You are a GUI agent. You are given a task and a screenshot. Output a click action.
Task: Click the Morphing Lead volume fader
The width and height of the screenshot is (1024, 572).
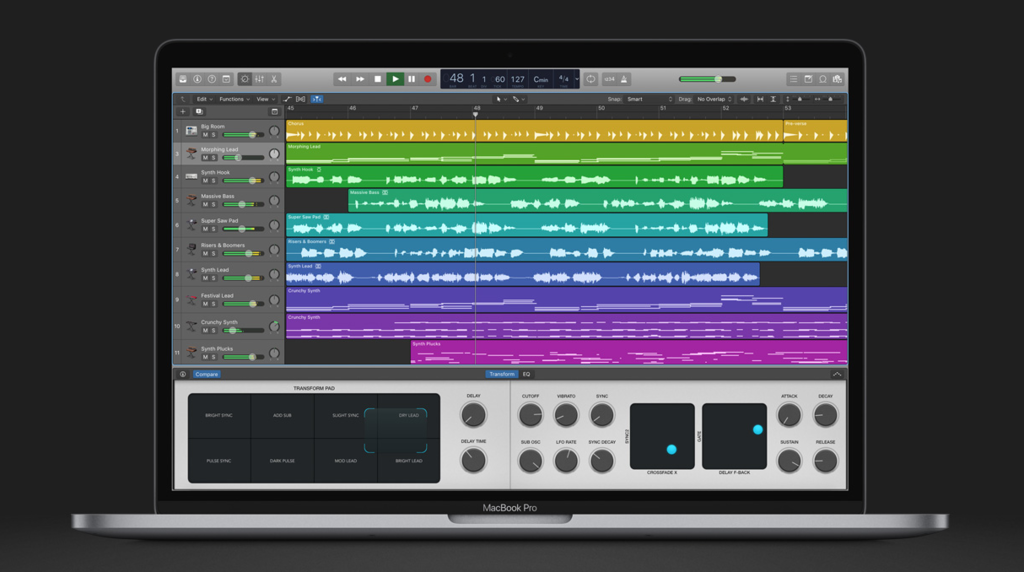click(243, 158)
